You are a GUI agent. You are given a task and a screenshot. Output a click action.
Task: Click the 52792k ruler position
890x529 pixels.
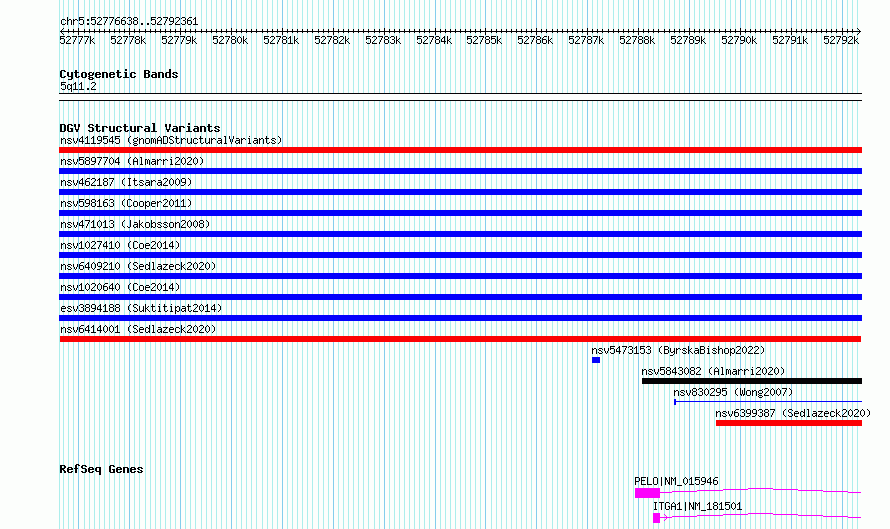tap(841, 40)
